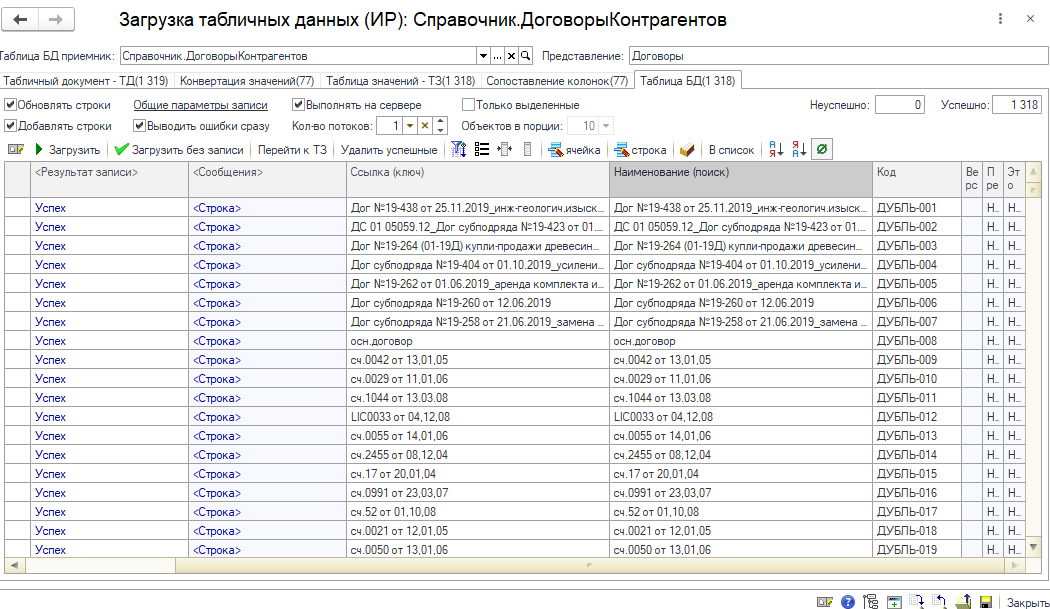
Task: Open the Конвертация значений(77) tab
Action: [x=247, y=81]
